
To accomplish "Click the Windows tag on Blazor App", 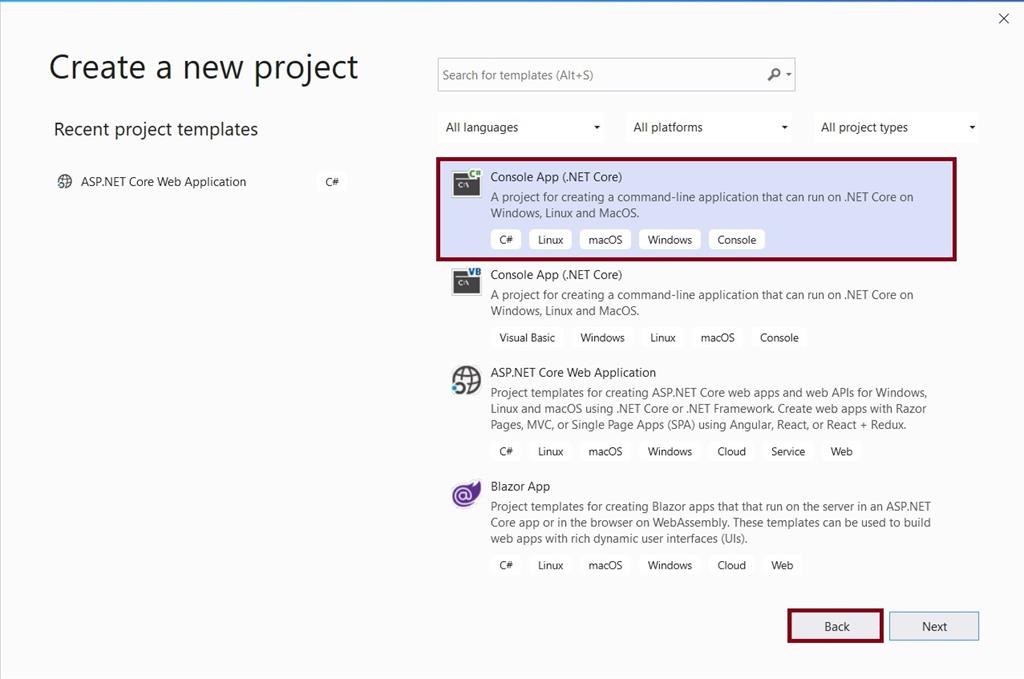I will [x=669, y=565].
